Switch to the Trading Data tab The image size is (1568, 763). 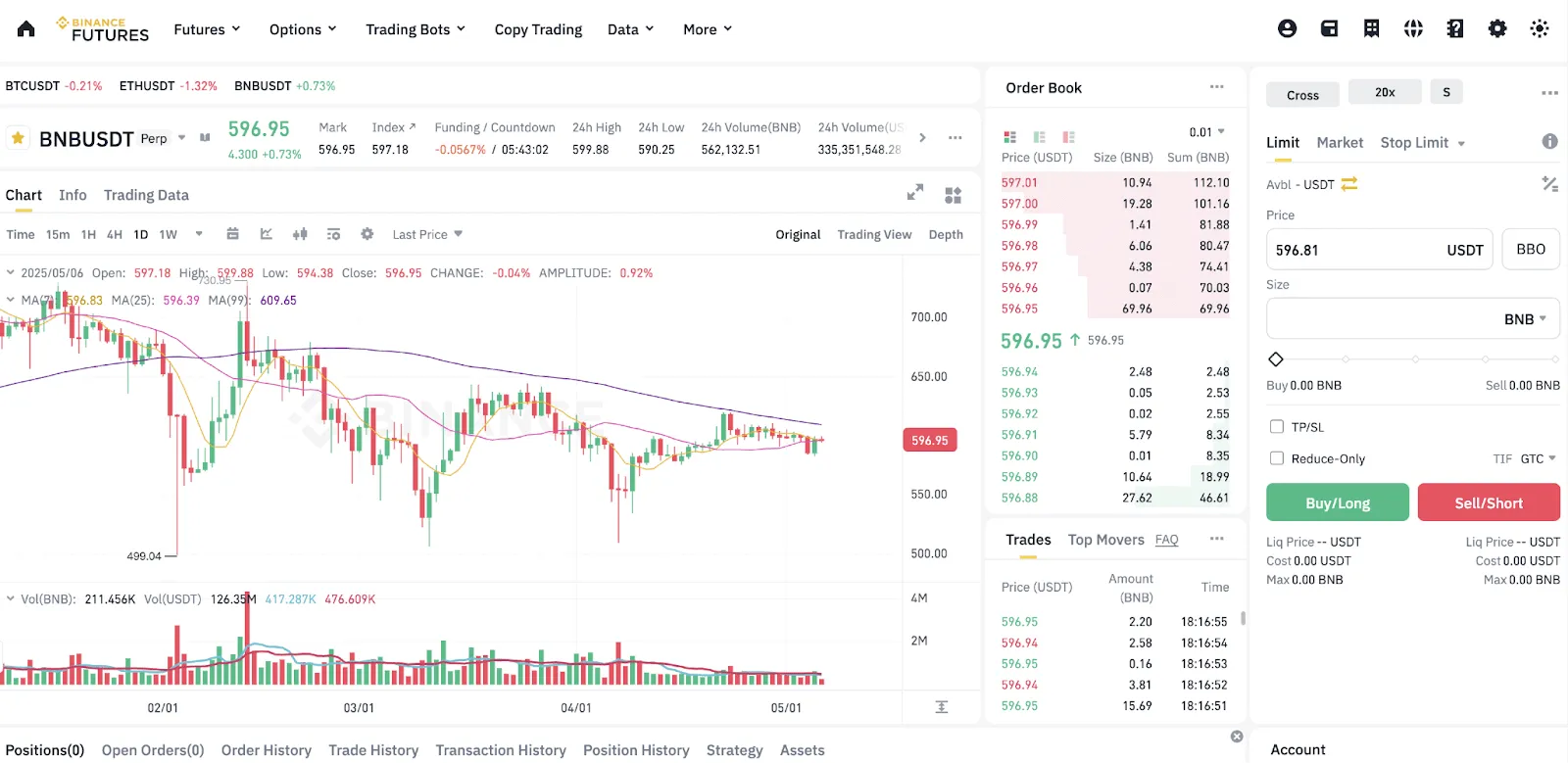coord(146,195)
